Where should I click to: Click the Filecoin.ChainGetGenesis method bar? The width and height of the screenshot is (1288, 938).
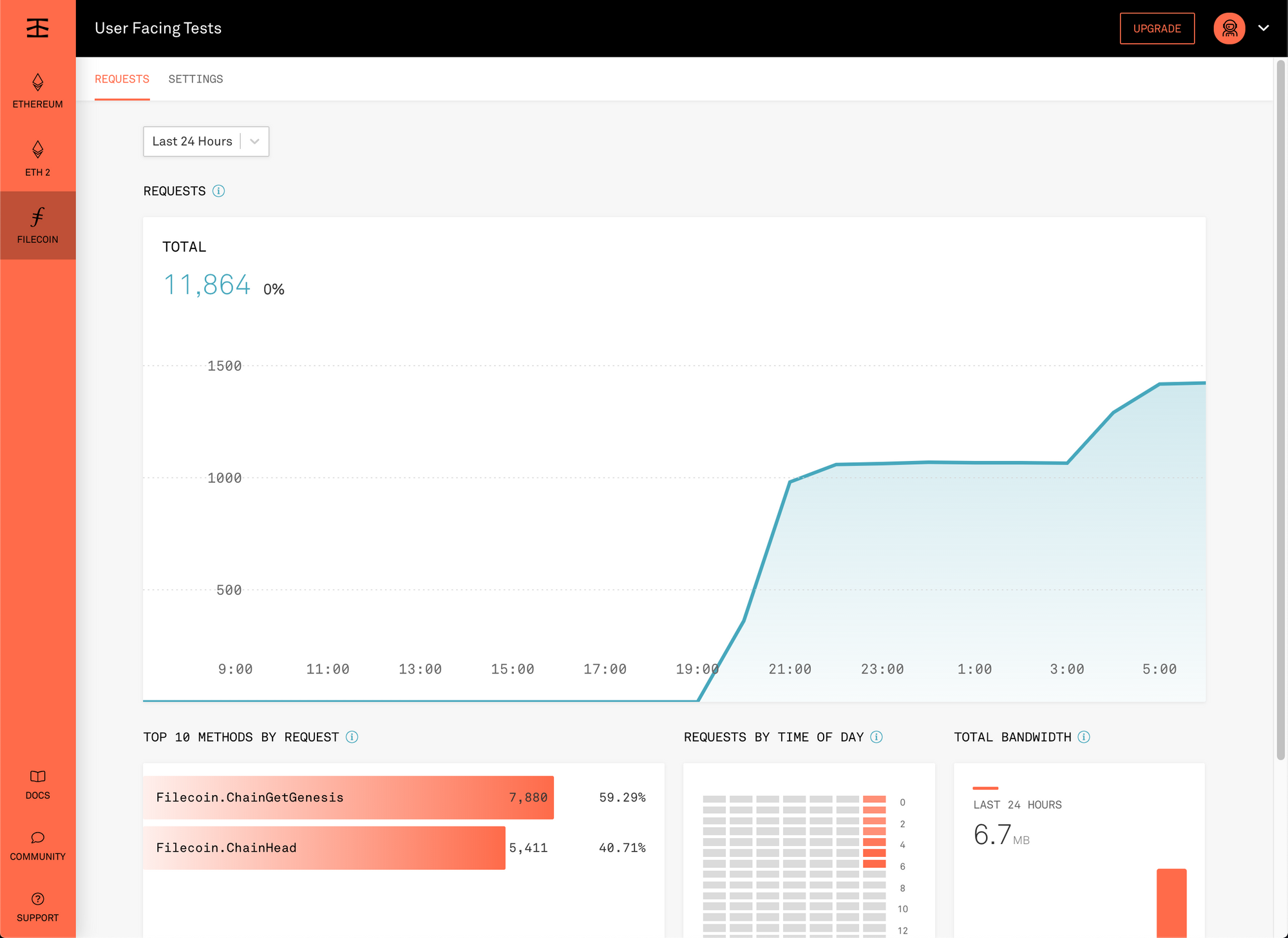coord(348,798)
